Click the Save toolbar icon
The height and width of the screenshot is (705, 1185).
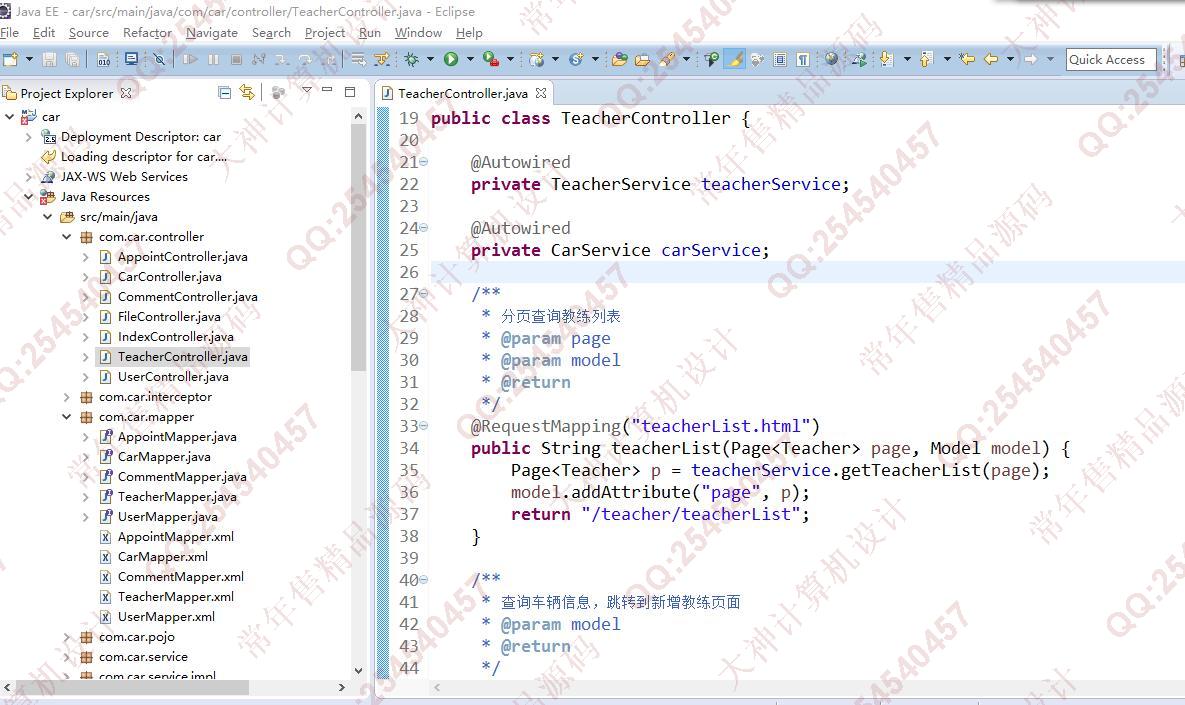tap(49, 59)
